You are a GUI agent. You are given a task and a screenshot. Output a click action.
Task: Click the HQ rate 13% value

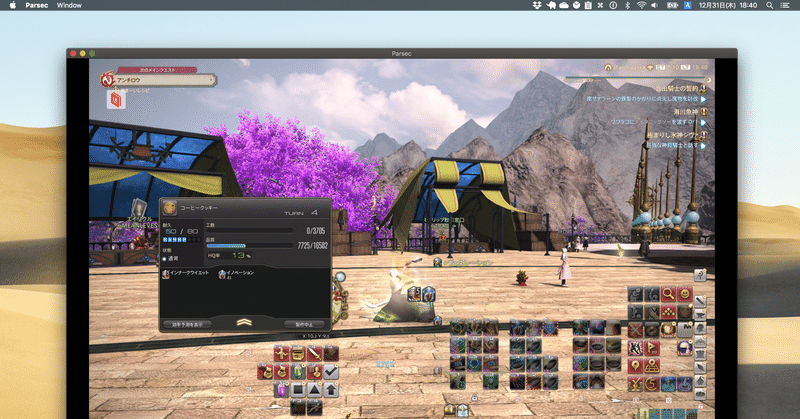coord(241,255)
